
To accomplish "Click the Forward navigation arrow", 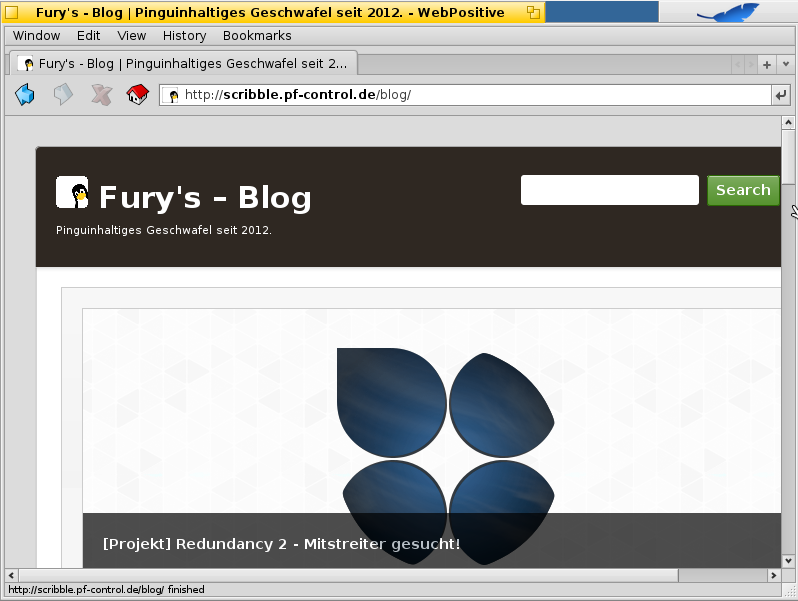I will [63, 95].
